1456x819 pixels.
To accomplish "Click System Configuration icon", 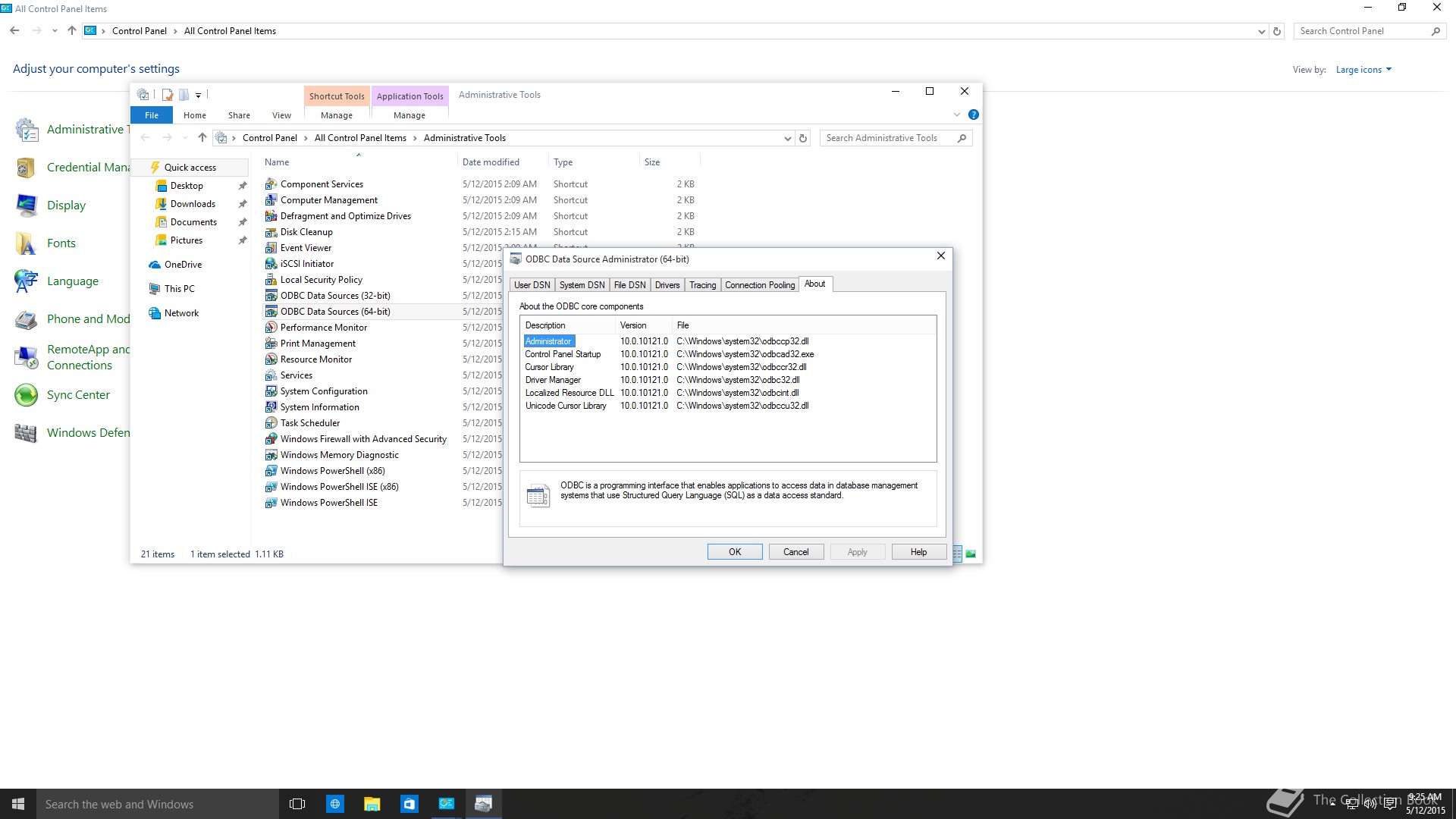I will [271, 391].
